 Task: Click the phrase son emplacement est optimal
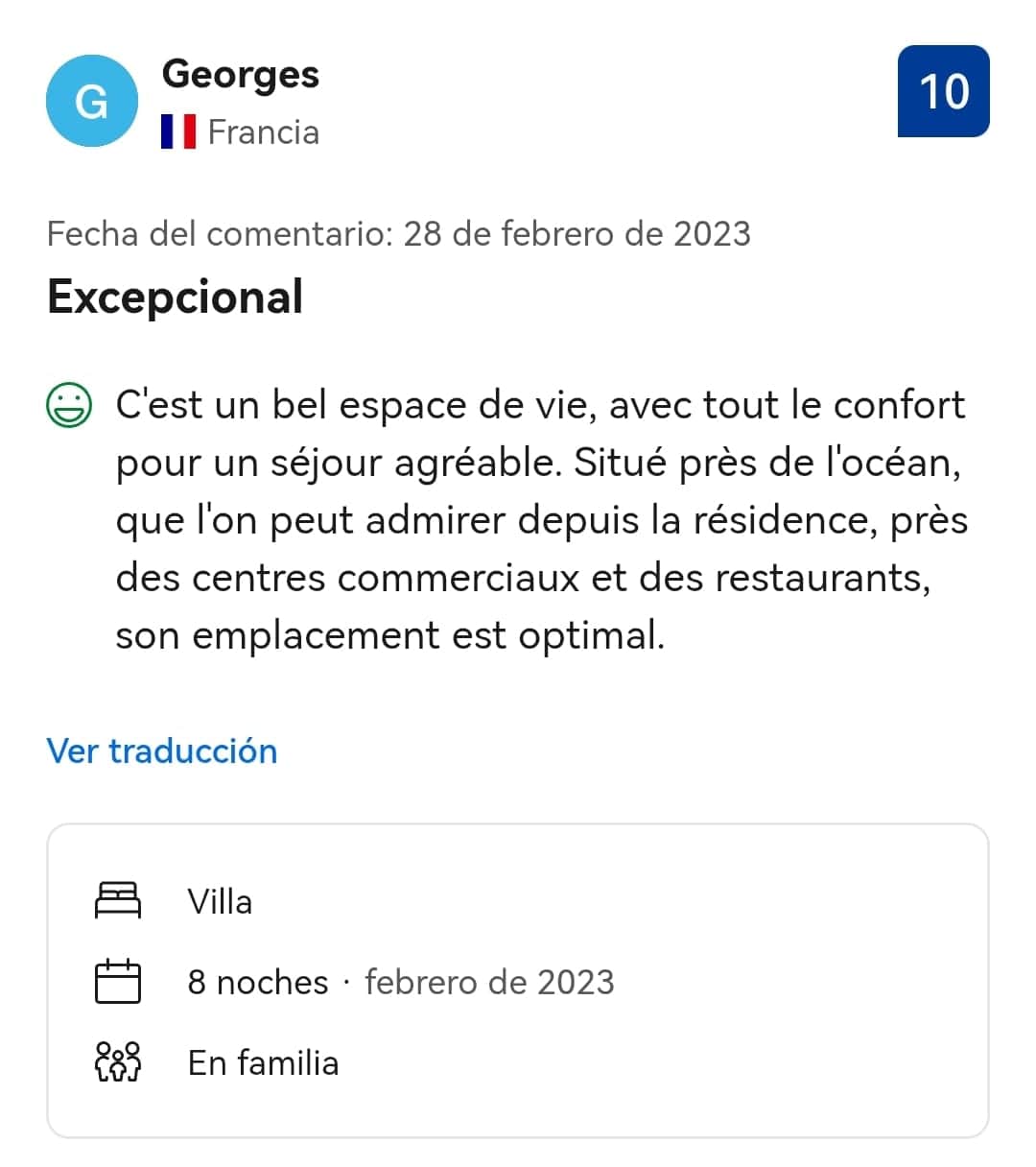(390, 635)
